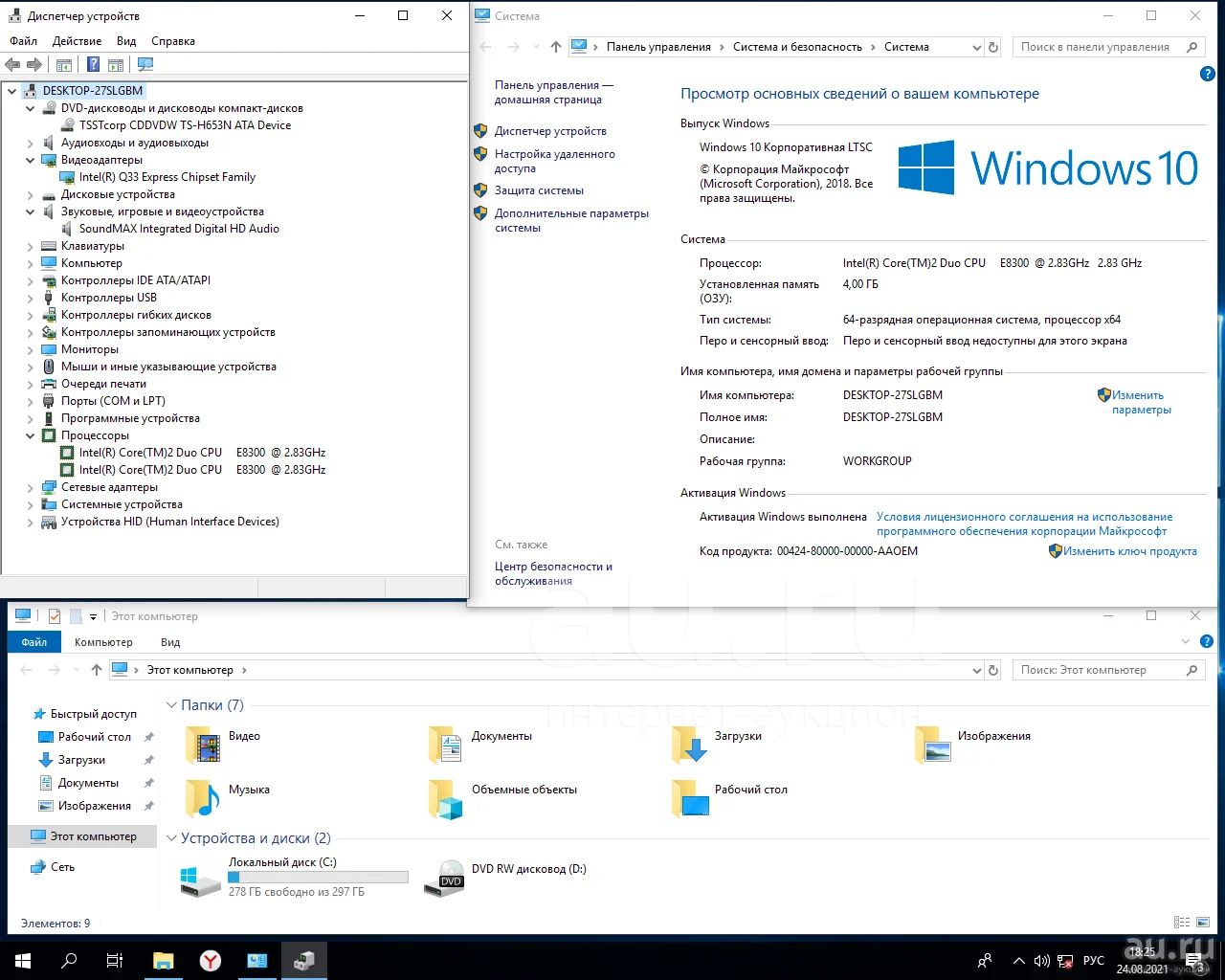The height and width of the screenshot is (980, 1225).
Task: Open Microsoft license agreement terms link
Action: coord(1024,523)
